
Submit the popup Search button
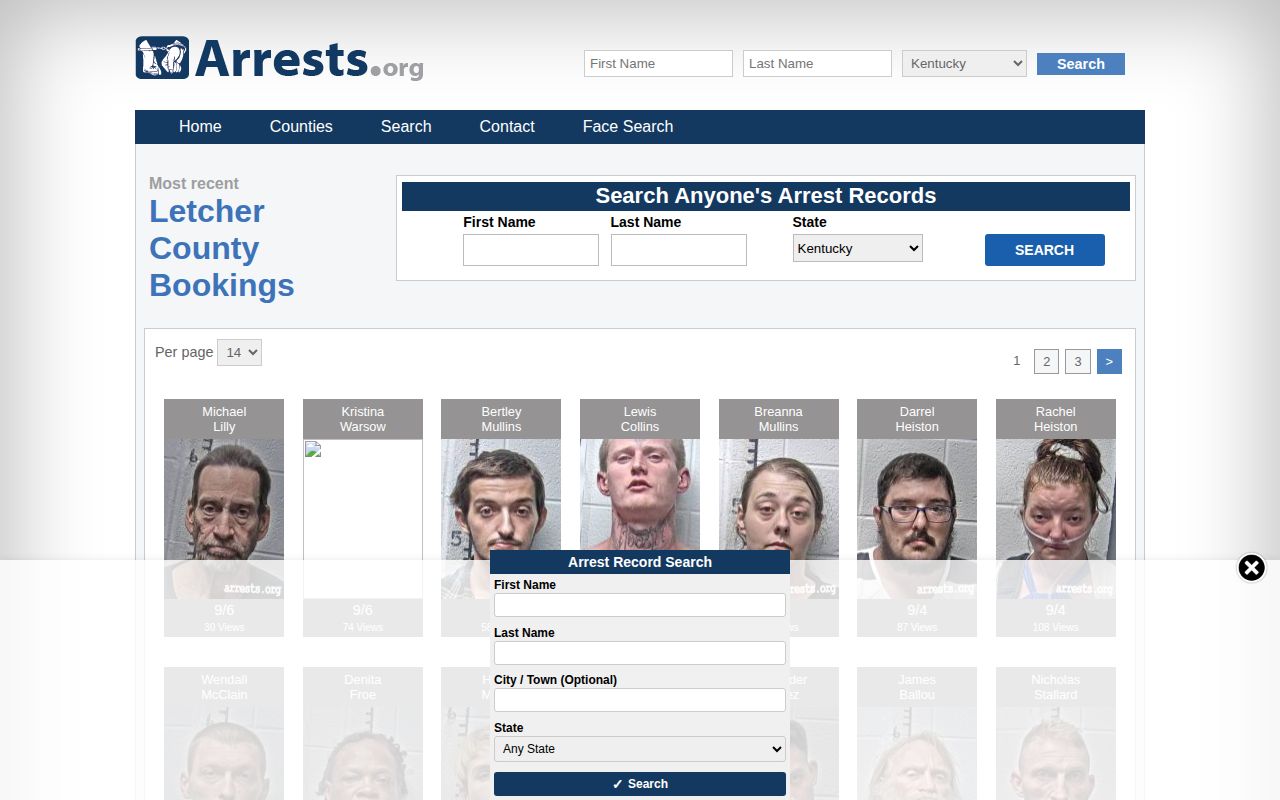point(640,784)
